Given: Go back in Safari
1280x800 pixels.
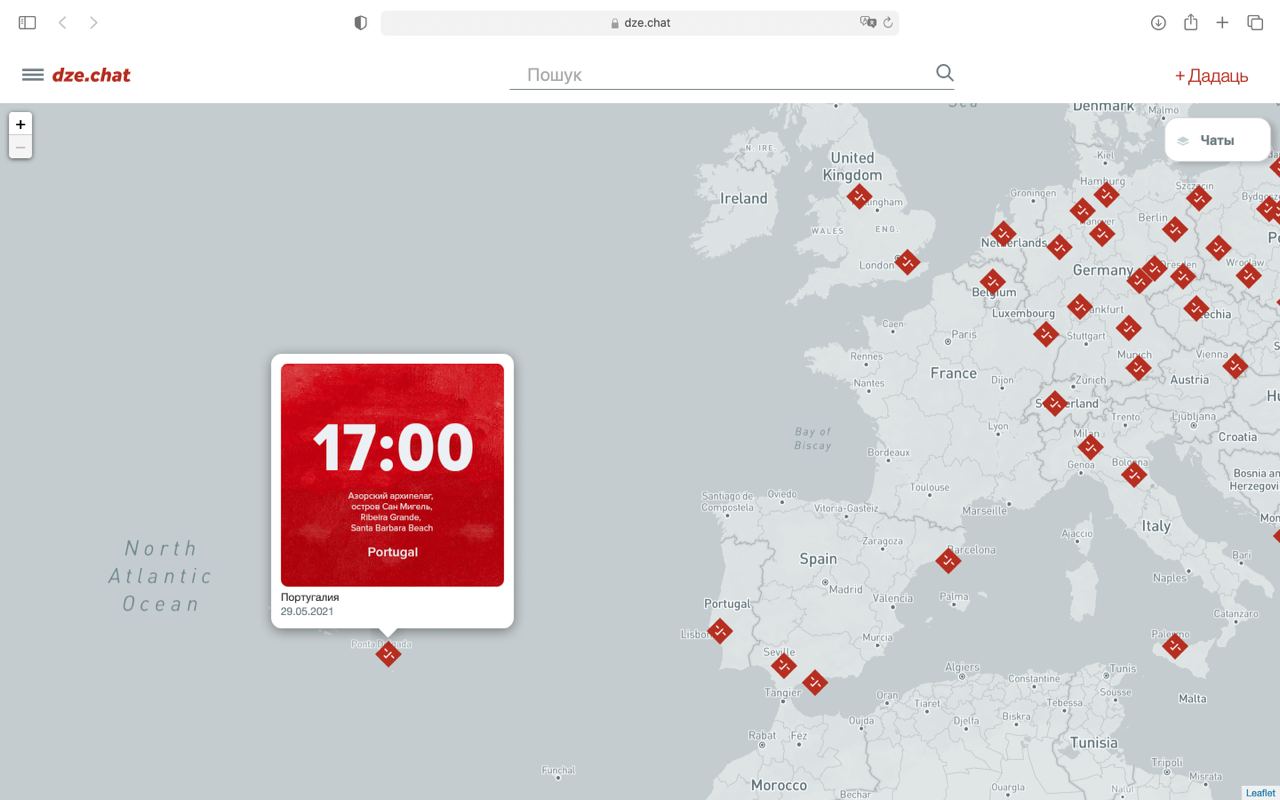Looking at the screenshot, I should click(x=62, y=22).
